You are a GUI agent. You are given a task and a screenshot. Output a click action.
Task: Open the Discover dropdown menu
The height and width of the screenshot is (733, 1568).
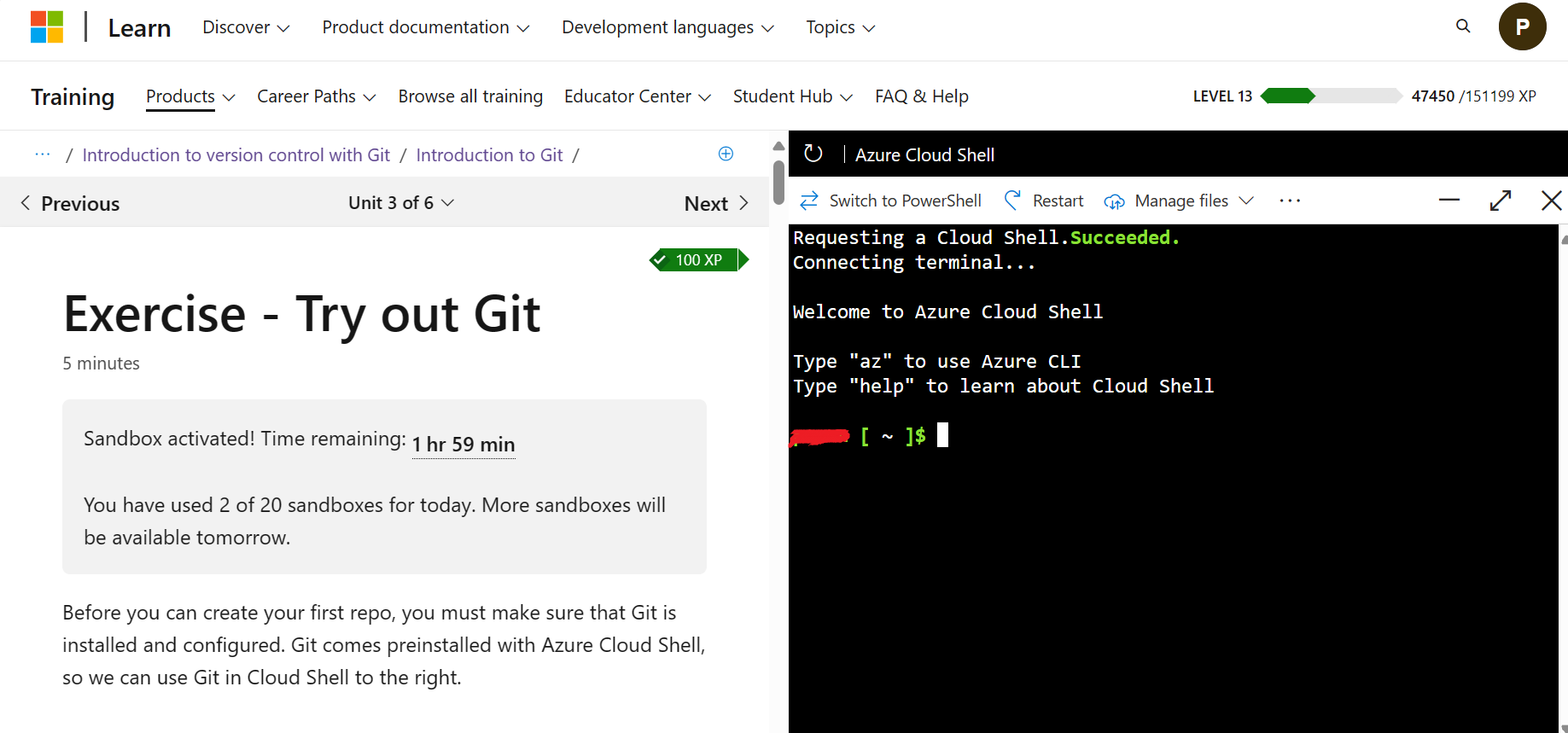click(246, 27)
